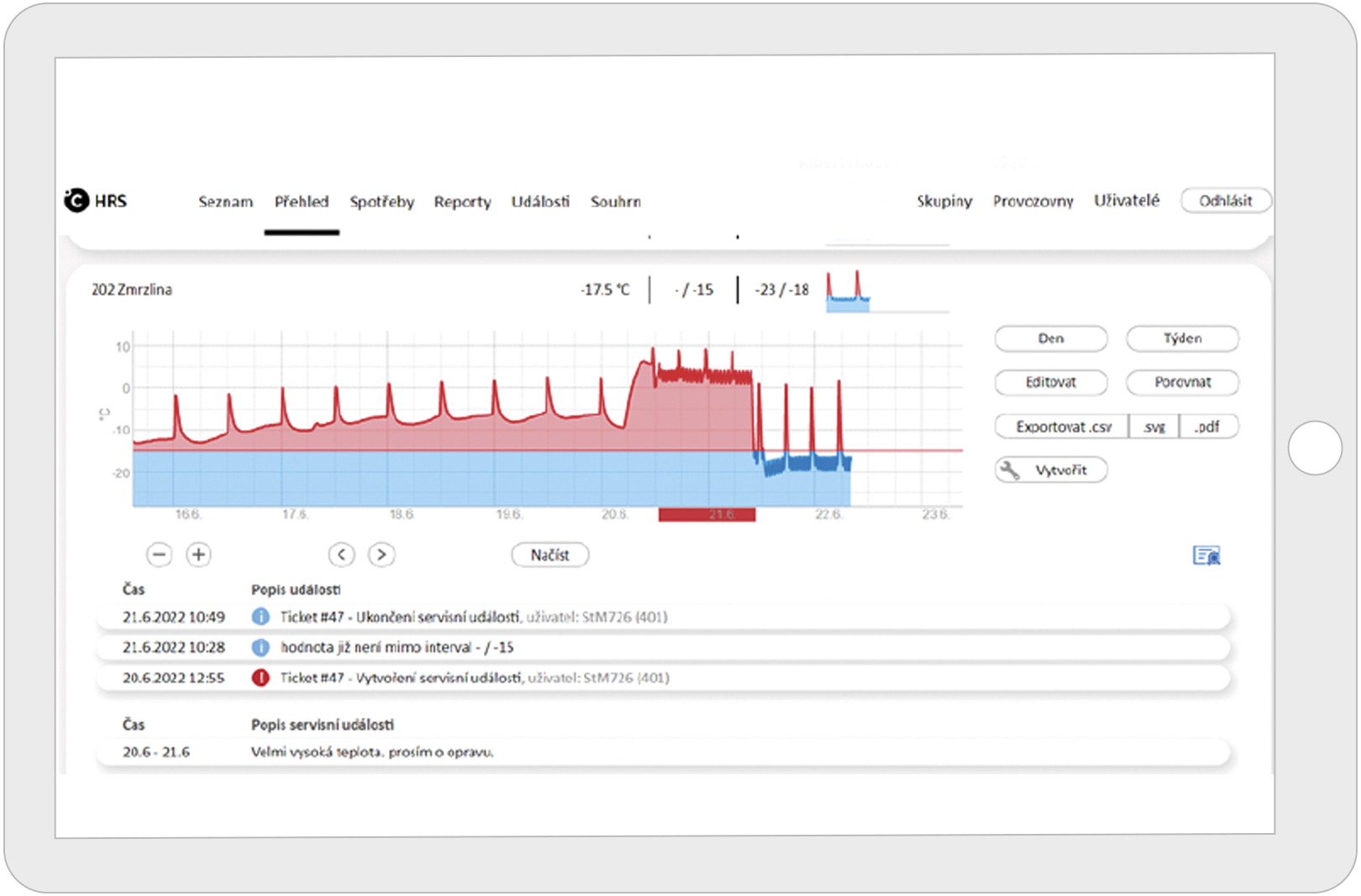Click the blue info icon at 10:28
1361x896 pixels.
(x=260, y=647)
